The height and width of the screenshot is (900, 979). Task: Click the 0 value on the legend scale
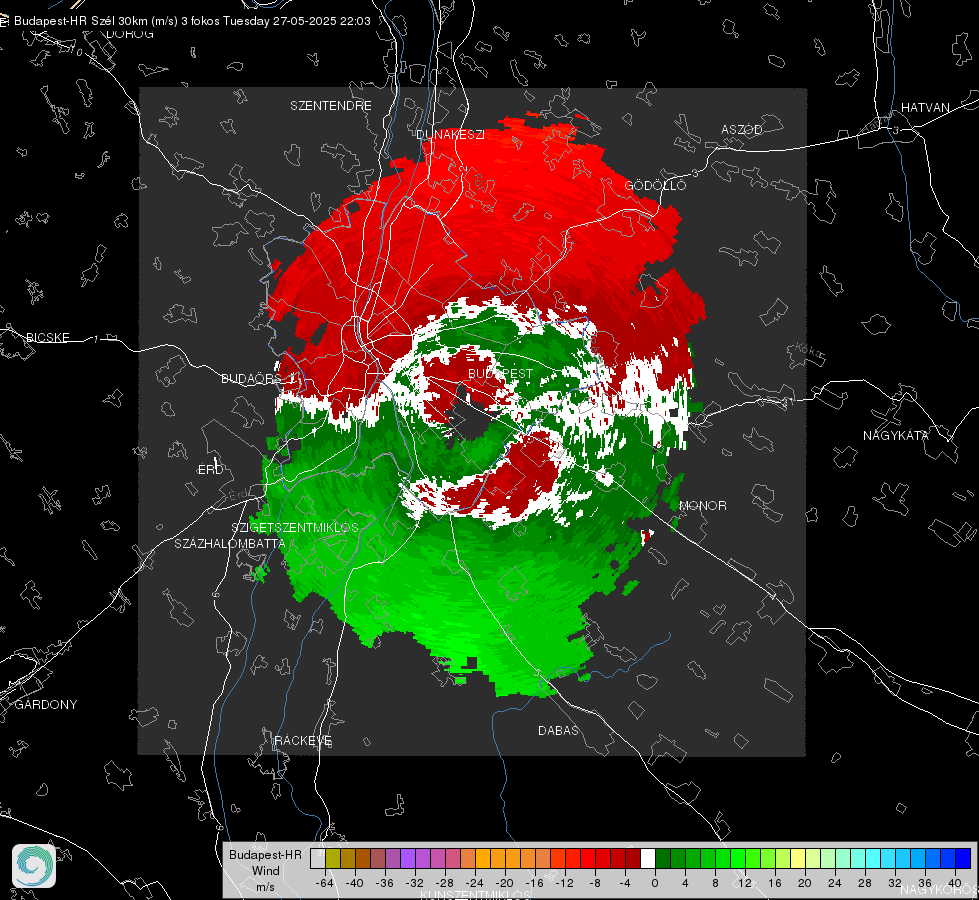click(x=654, y=883)
